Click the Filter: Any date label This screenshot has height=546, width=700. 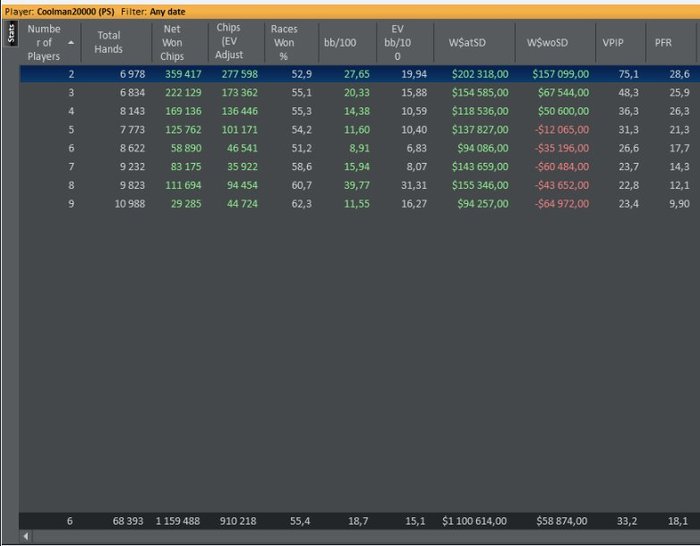pyautogui.click(x=154, y=12)
